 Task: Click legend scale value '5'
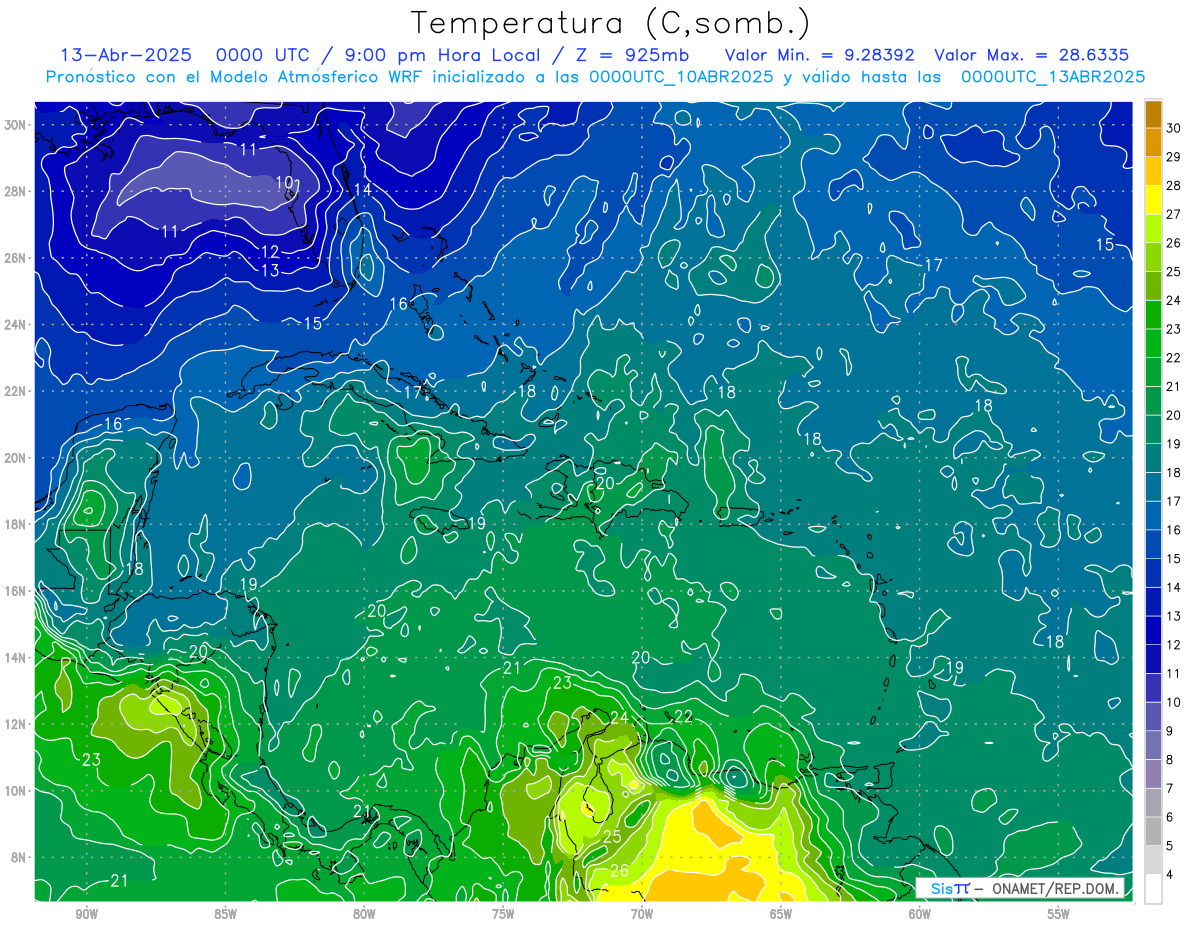click(x=1170, y=846)
